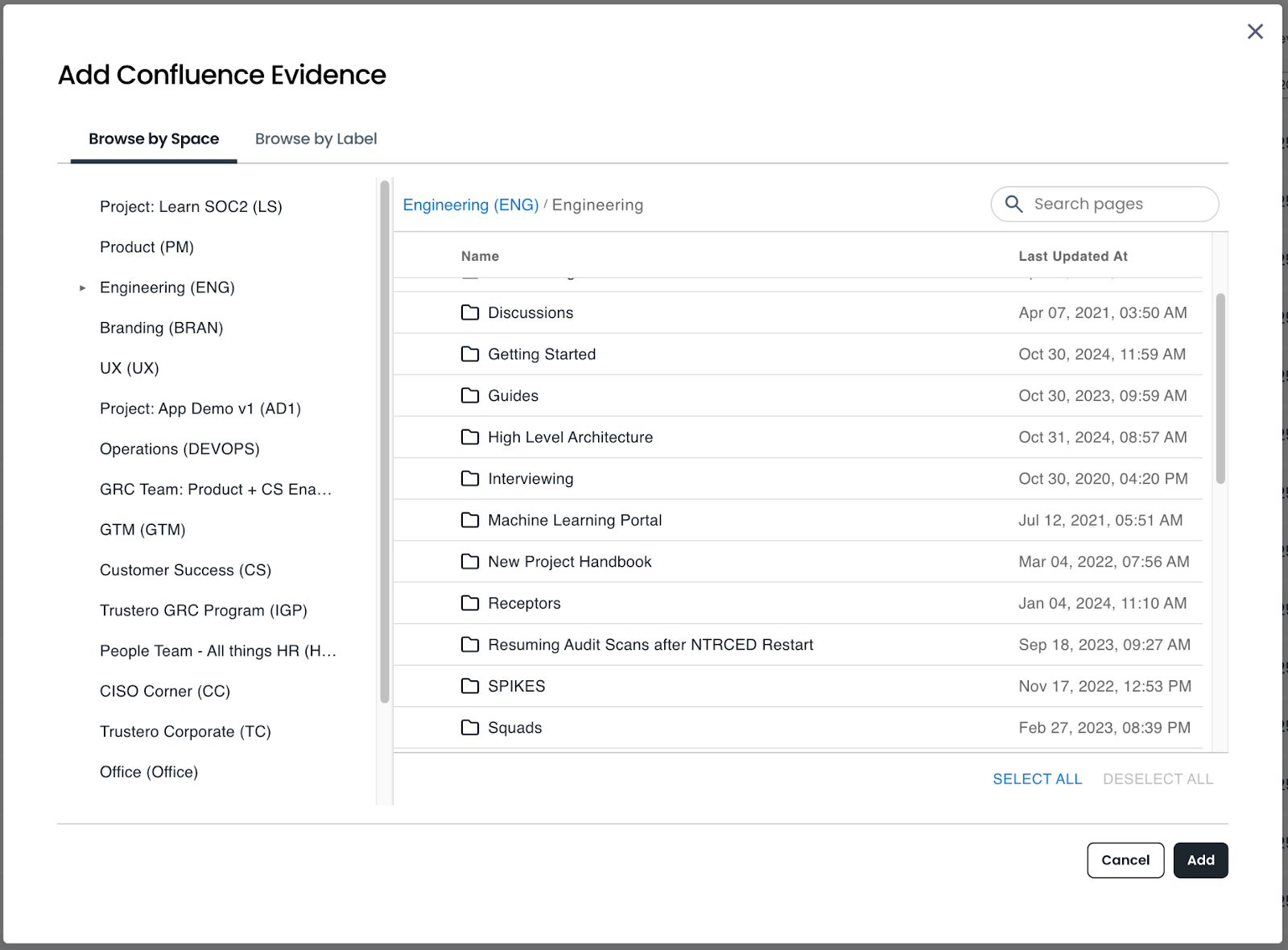
Task: Click the Search pages input field
Action: tap(1104, 204)
